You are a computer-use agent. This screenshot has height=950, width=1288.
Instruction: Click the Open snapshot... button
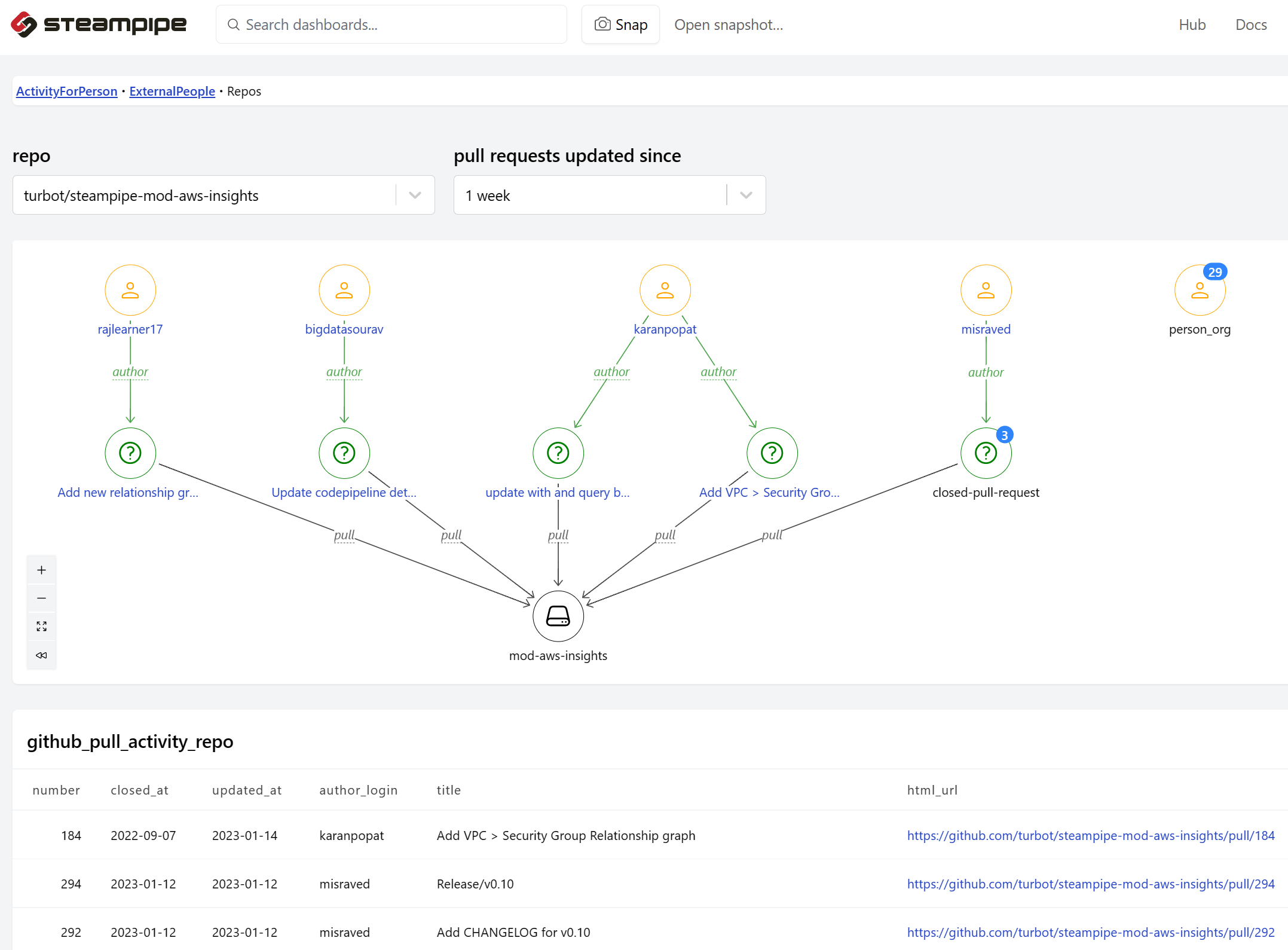tap(728, 25)
